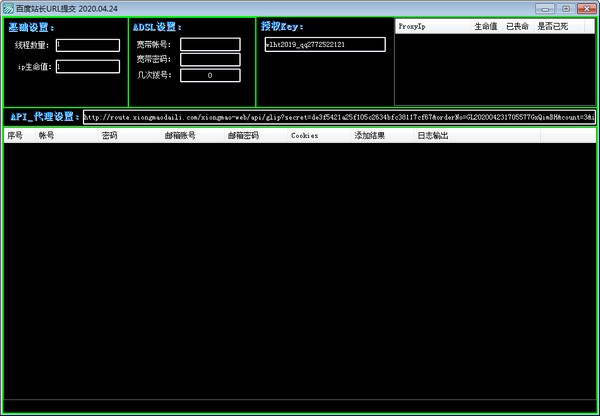The width and height of the screenshot is (600, 416).
Task: Click the 帐号 column header
Action: tap(46, 135)
